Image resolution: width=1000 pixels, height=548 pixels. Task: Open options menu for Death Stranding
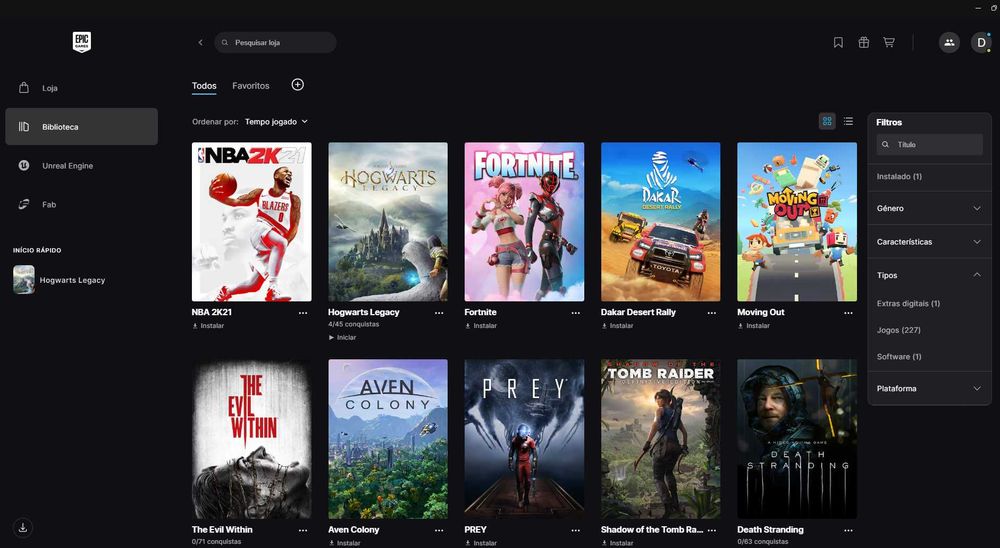pyautogui.click(x=848, y=530)
